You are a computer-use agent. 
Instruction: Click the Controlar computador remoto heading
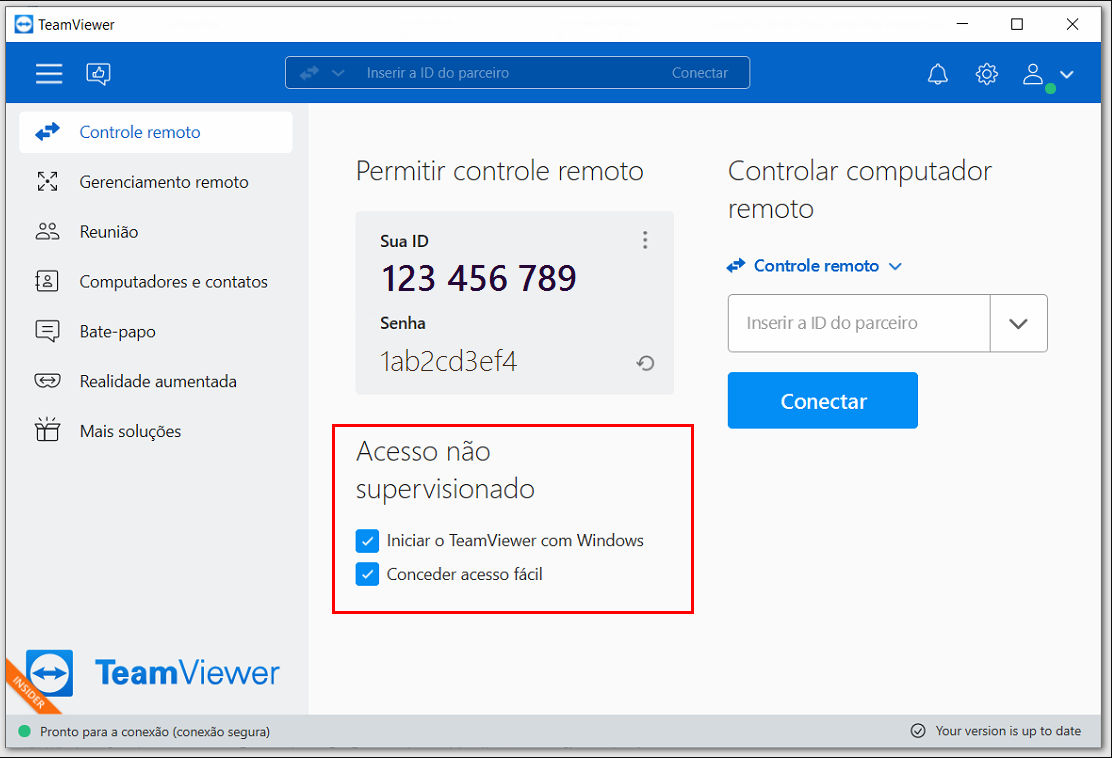pos(860,189)
